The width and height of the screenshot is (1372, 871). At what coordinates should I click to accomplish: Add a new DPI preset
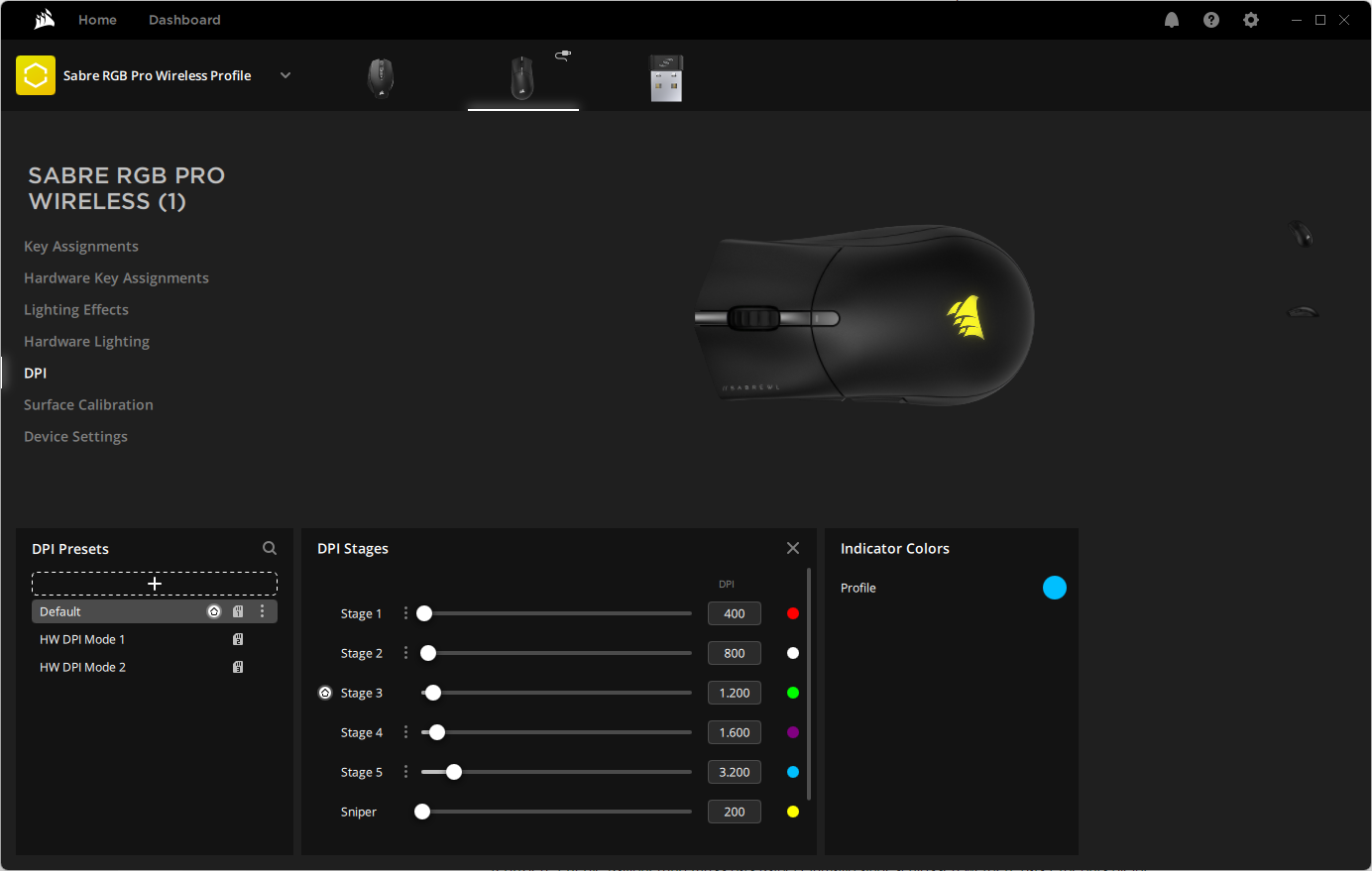pyautogui.click(x=155, y=584)
